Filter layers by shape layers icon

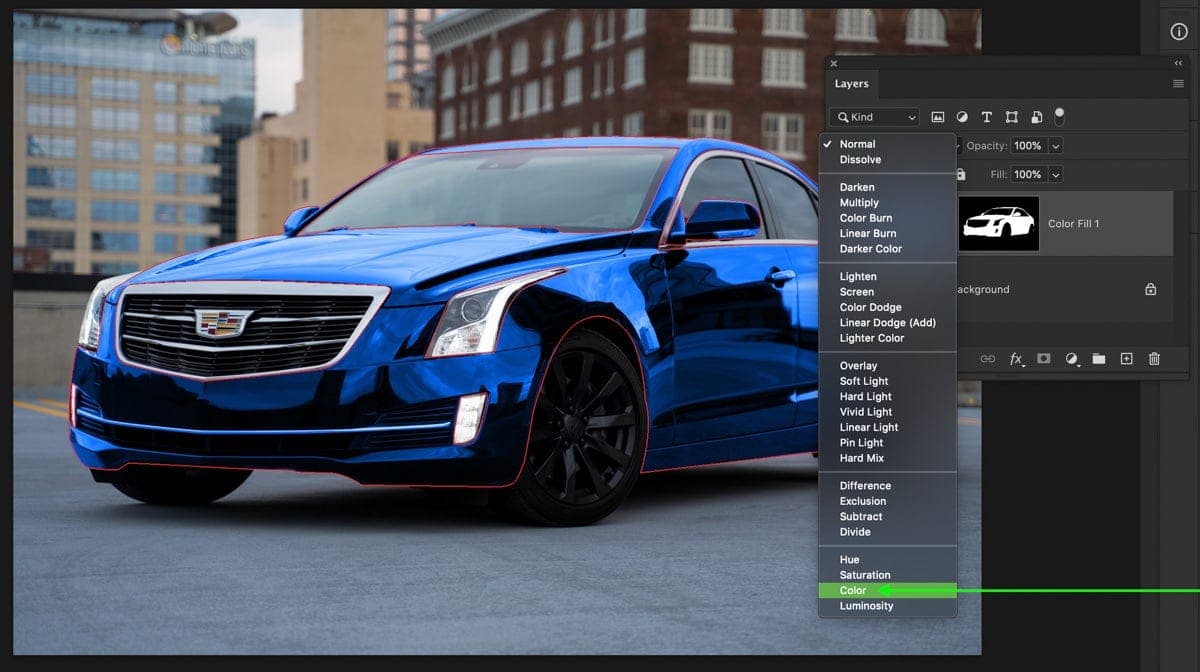coord(1012,117)
